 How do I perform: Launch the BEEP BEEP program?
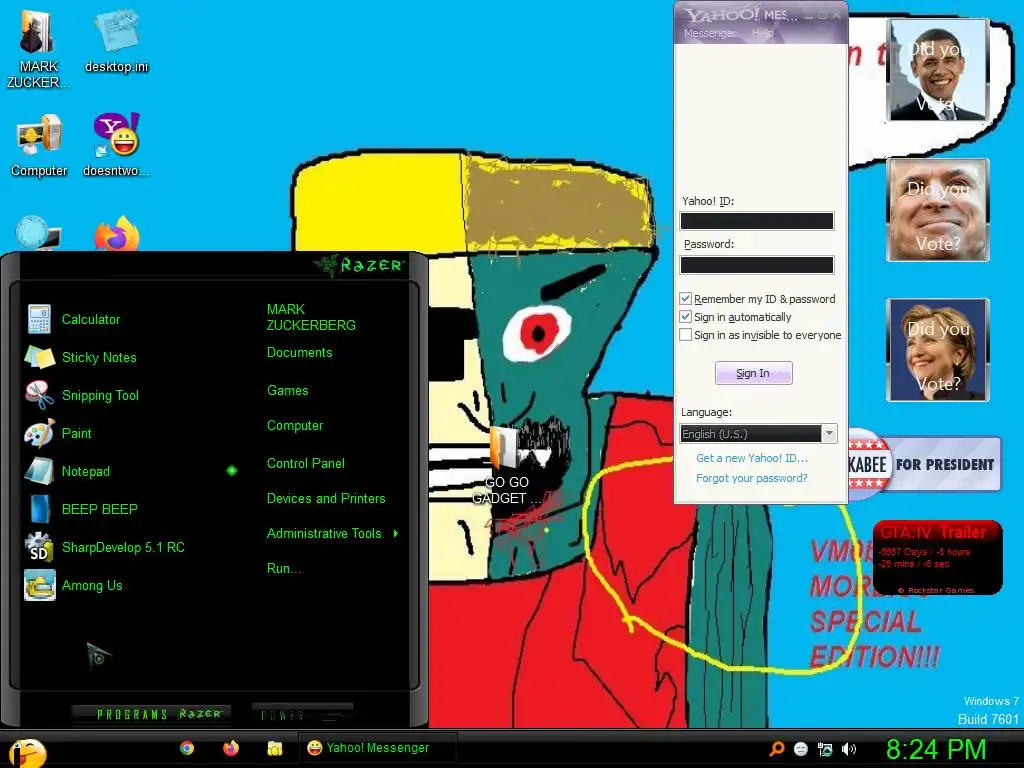[82, 509]
